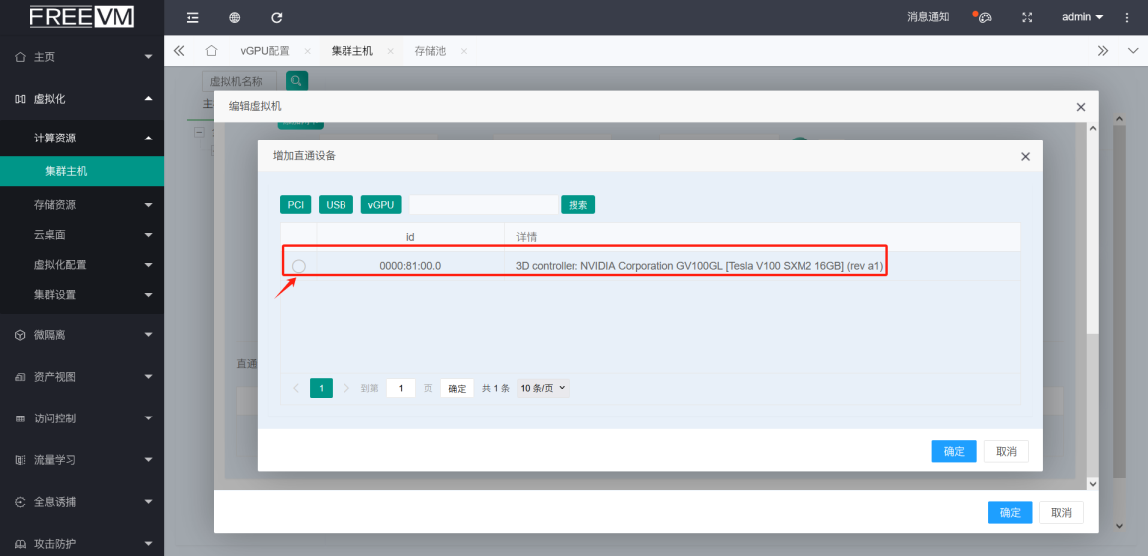Switch to the vGPU配置 tab
Image resolution: width=1148 pixels, height=556 pixels.
point(264,51)
